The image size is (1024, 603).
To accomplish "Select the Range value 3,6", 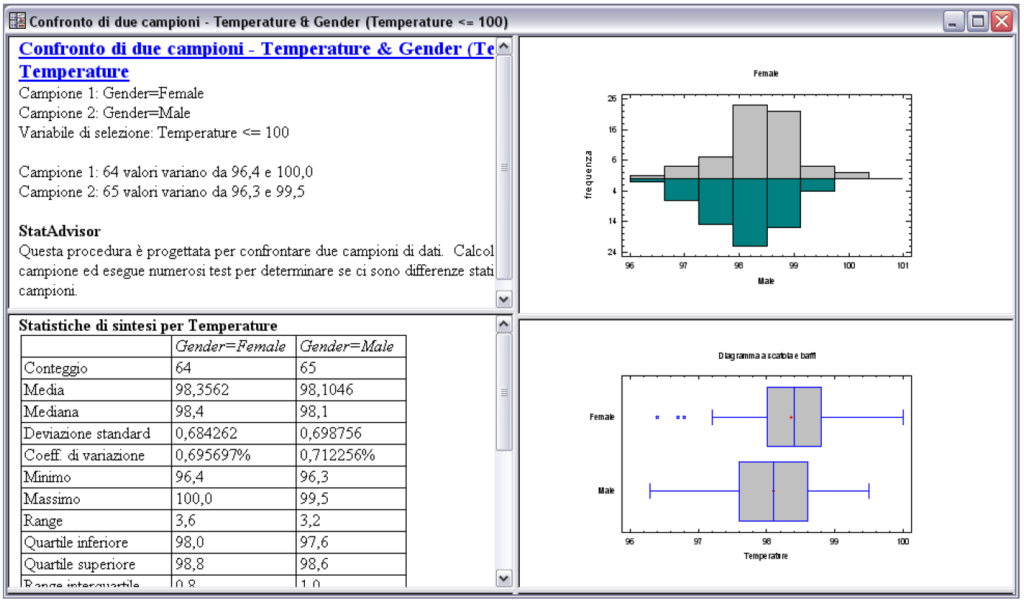I will pos(185,521).
